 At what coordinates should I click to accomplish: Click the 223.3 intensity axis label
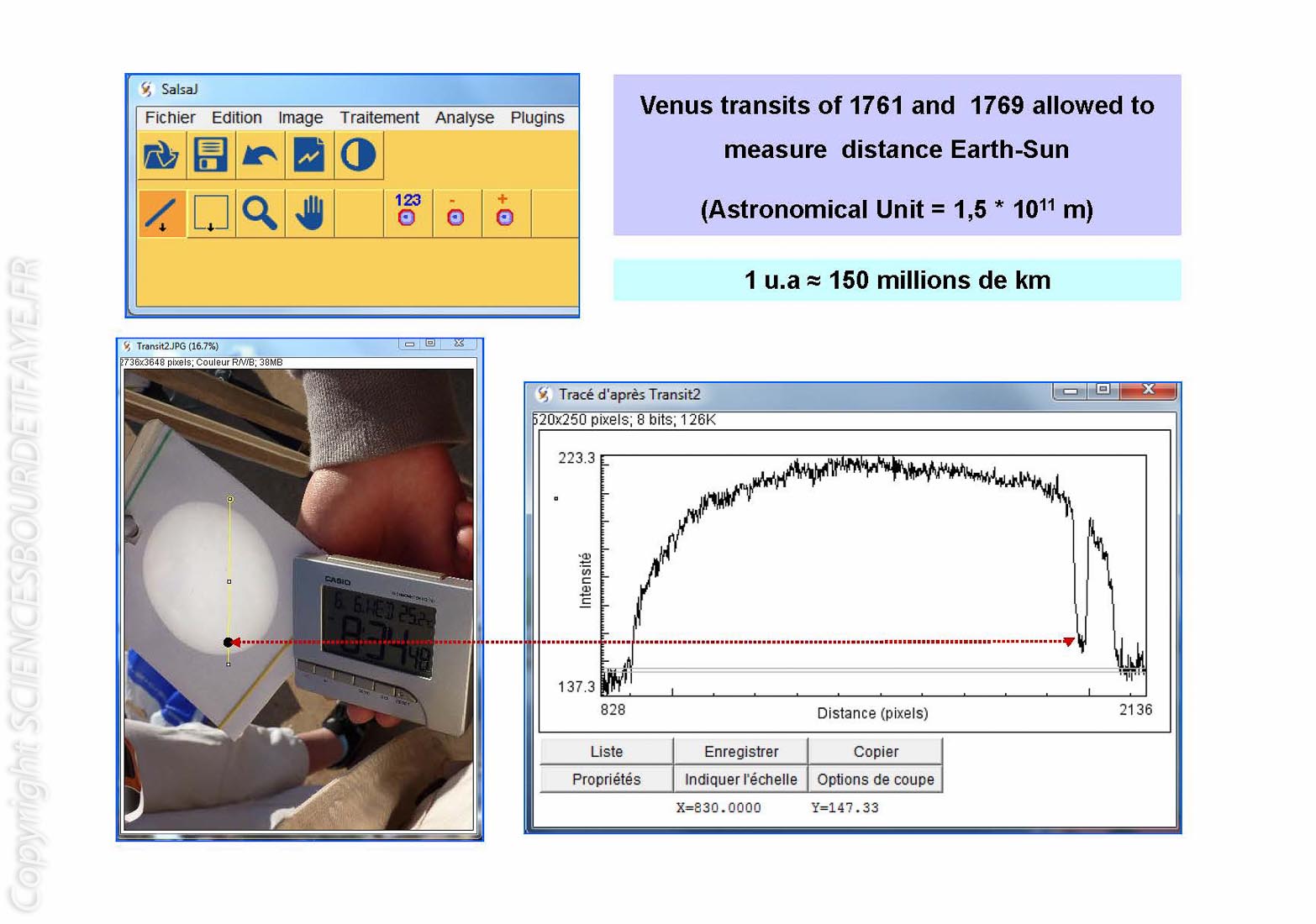coord(576,459)
